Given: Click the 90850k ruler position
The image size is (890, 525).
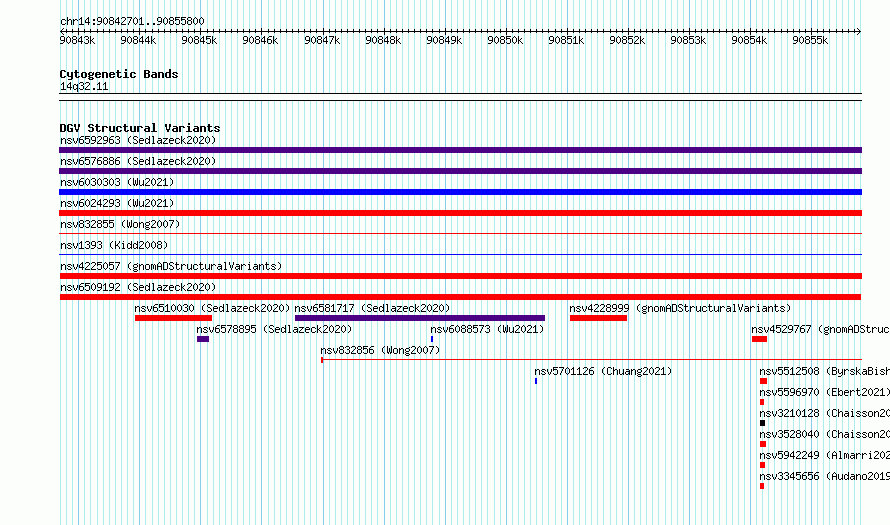Looking at the screenshot, I should click(505, 40).
